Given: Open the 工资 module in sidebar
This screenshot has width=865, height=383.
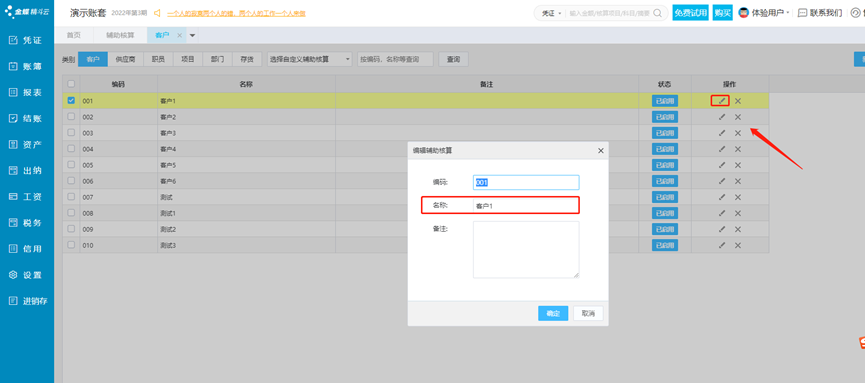Looking at the screenshot, I should click(x=26, y=196).
